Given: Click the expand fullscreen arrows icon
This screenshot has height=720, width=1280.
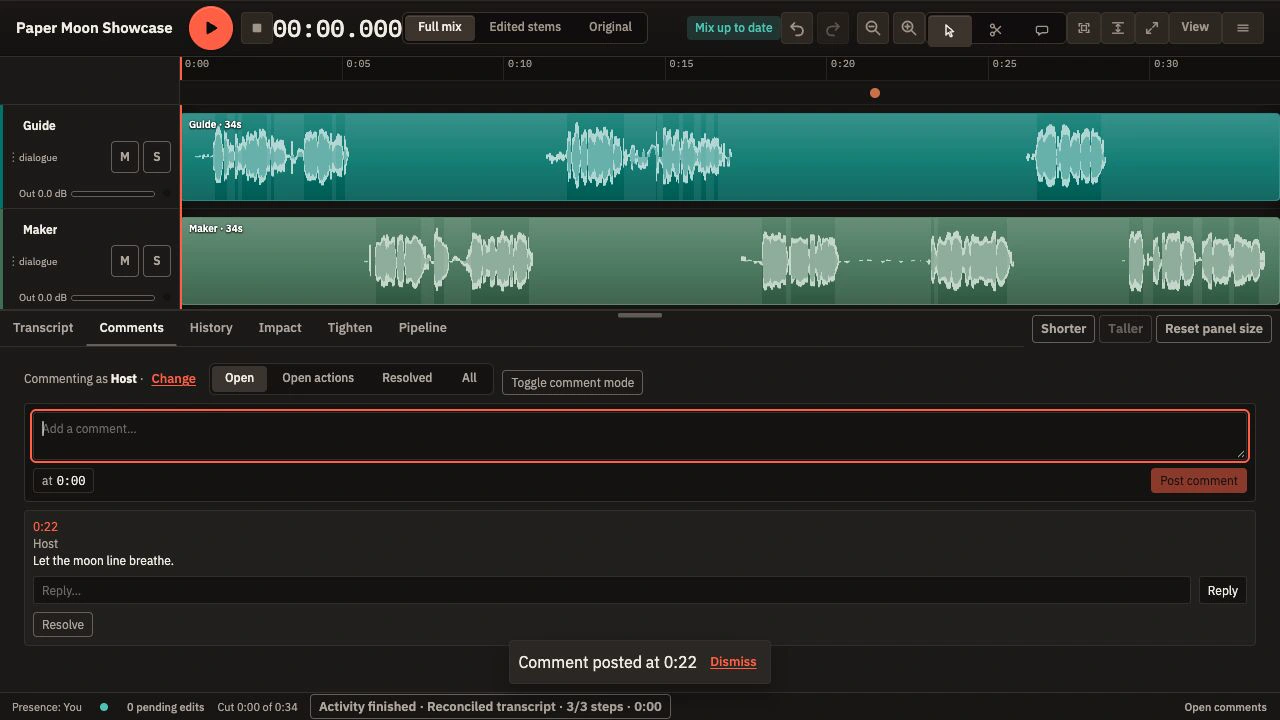Looking at the screenshot, I should pos(1152,28).
